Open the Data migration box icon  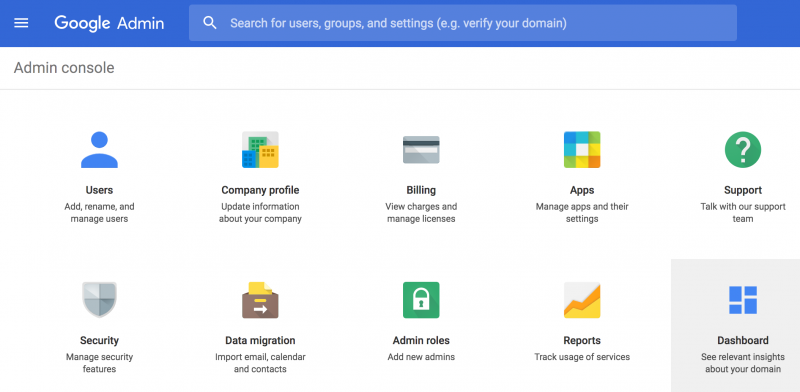(x=260, y=300)
